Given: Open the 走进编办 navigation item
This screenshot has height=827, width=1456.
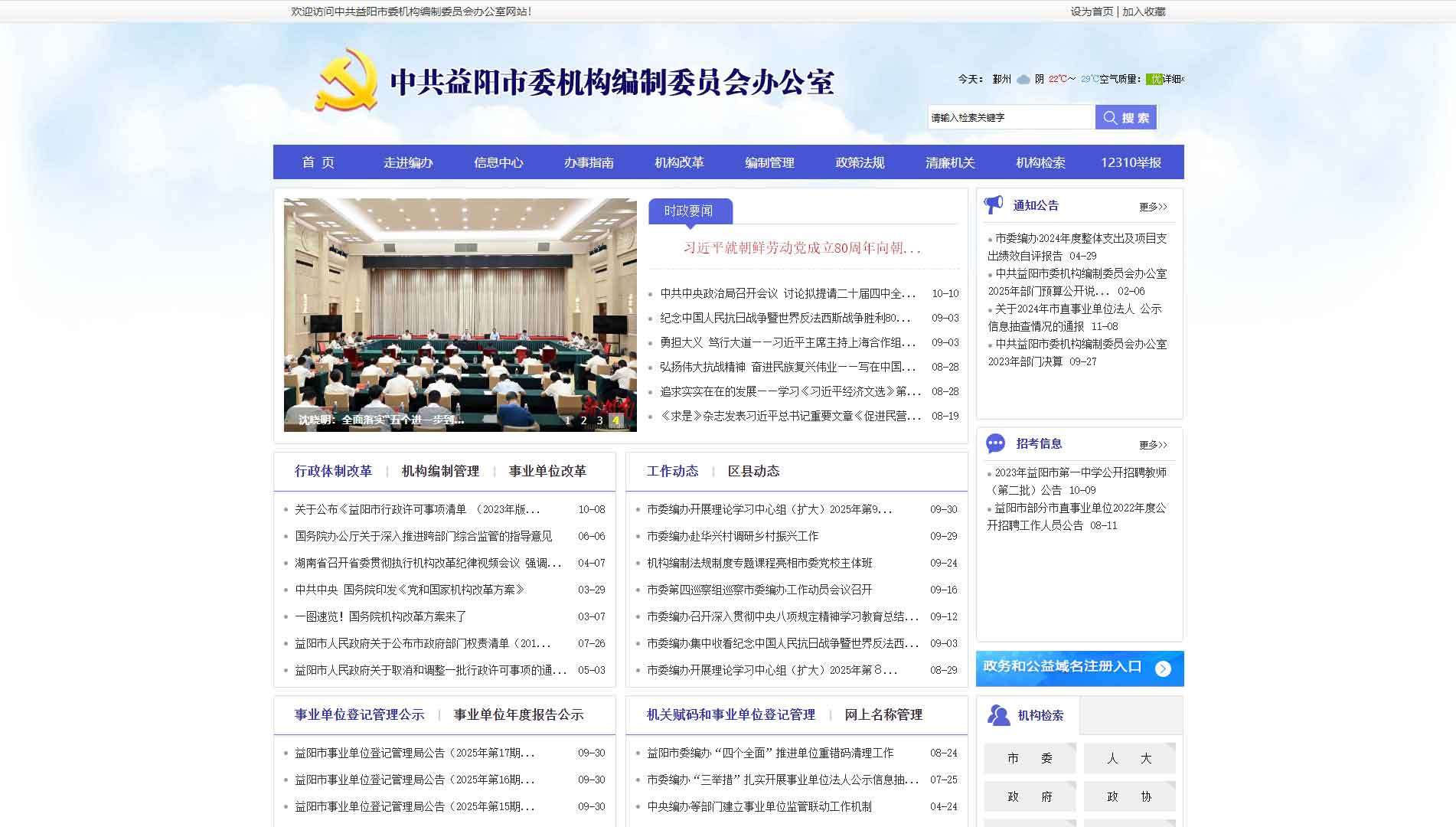Looking at the screenshot, I should click(408, 162).
